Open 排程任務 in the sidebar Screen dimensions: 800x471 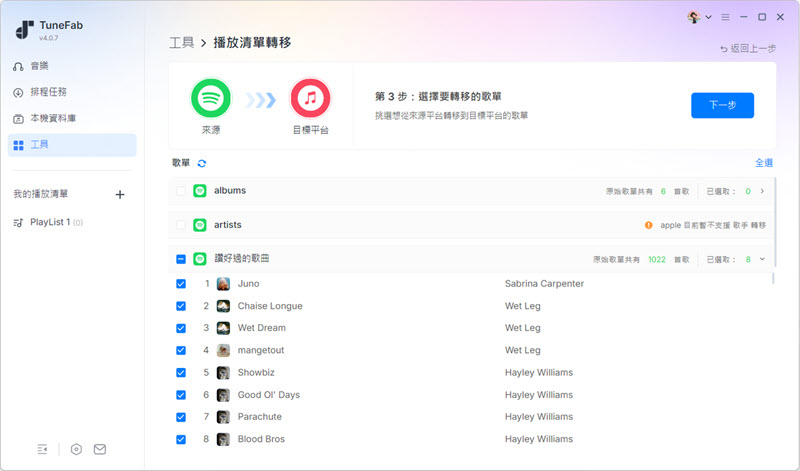(72, 92)
